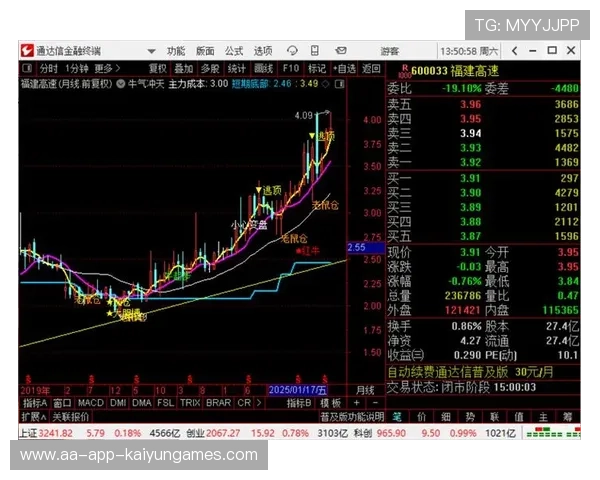Select the DMI indicator tab
Screen dimensions: 600x480
point(118,403)
